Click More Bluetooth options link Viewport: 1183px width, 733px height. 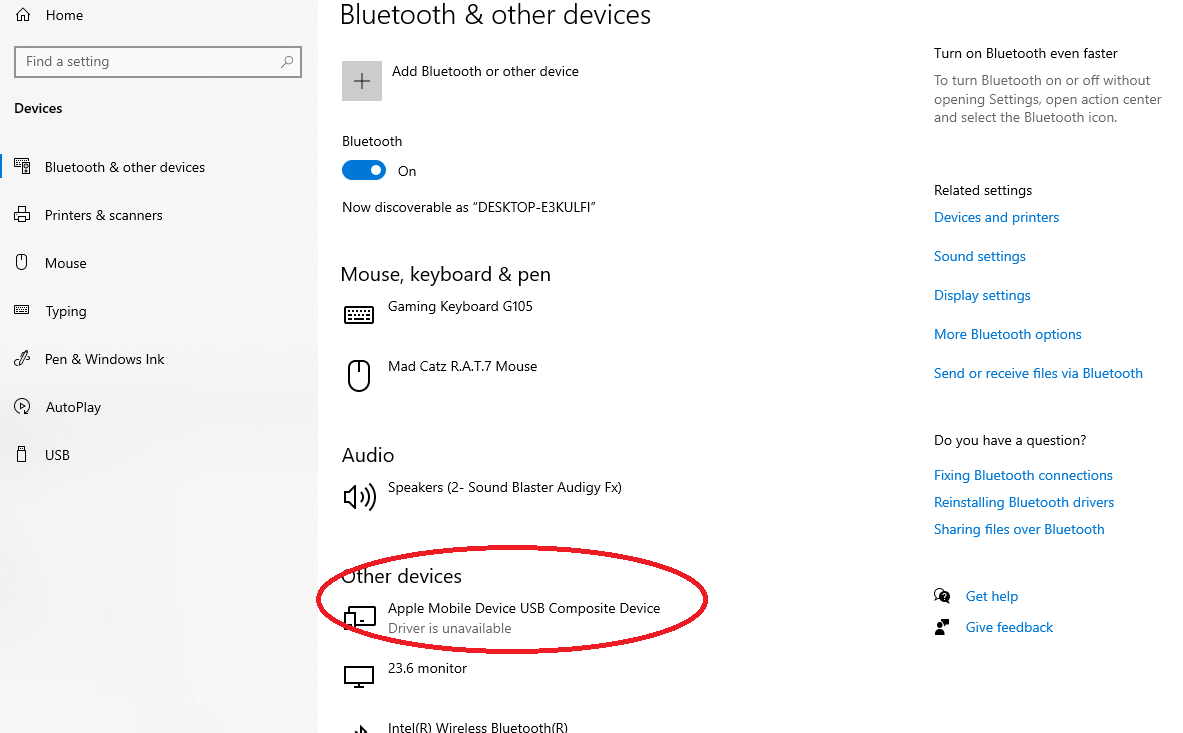coord(1007,334)
